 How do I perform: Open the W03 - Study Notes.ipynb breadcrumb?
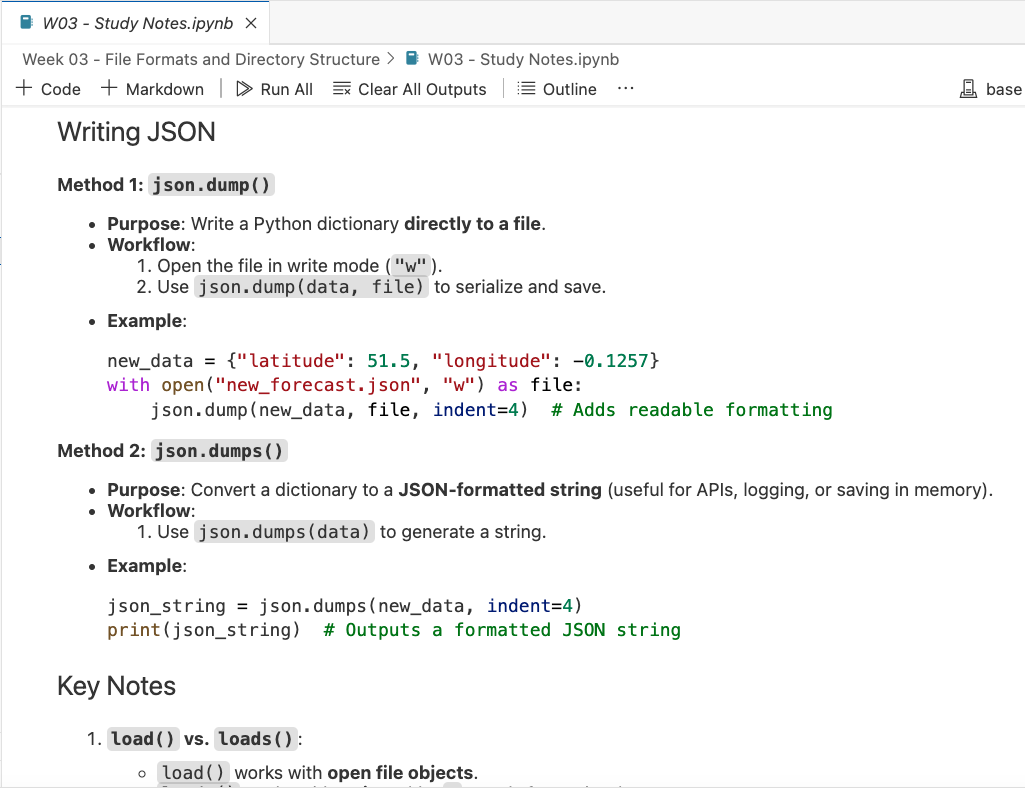[523, 59]
